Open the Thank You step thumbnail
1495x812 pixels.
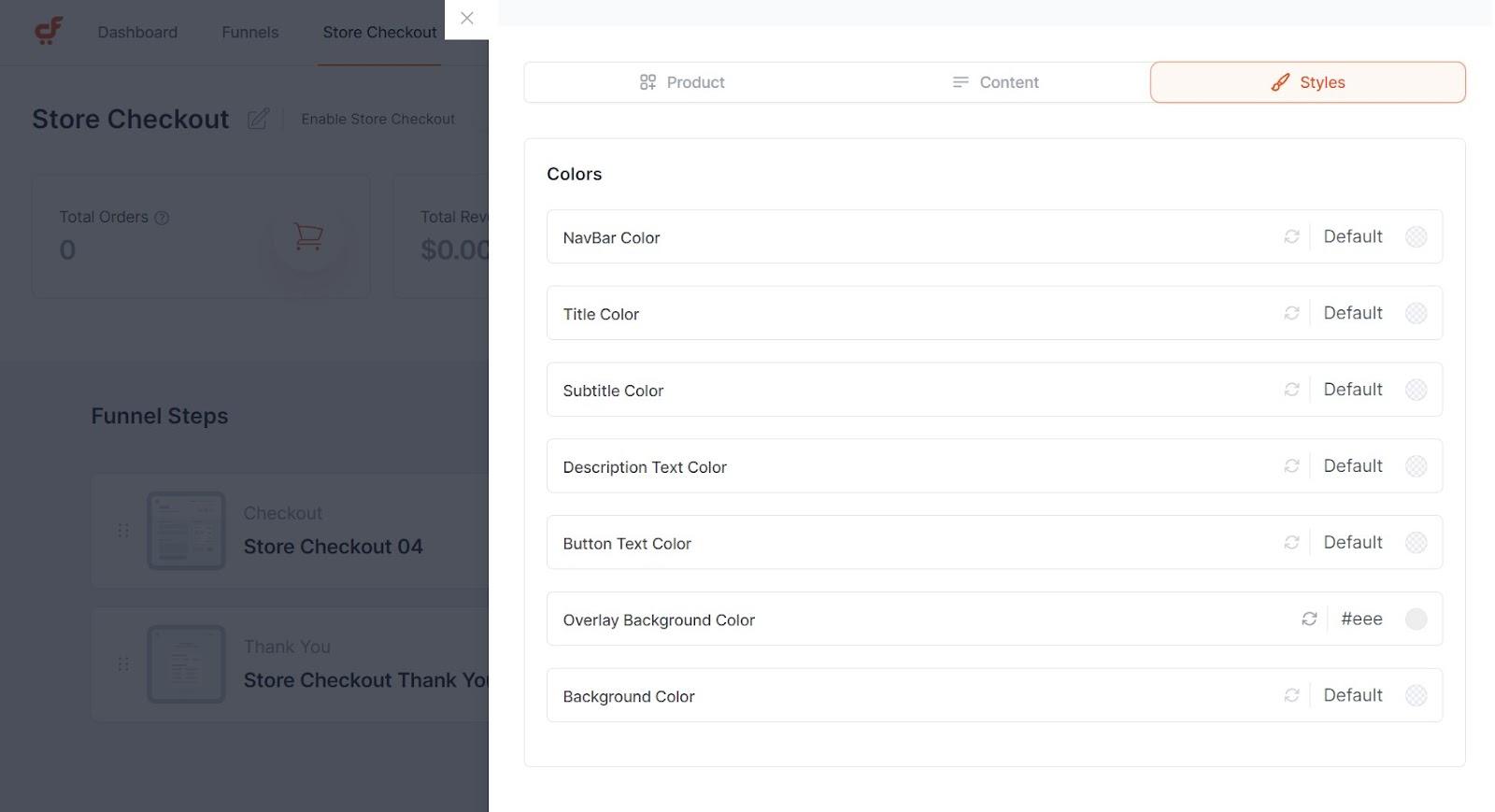tap(186, 664)
